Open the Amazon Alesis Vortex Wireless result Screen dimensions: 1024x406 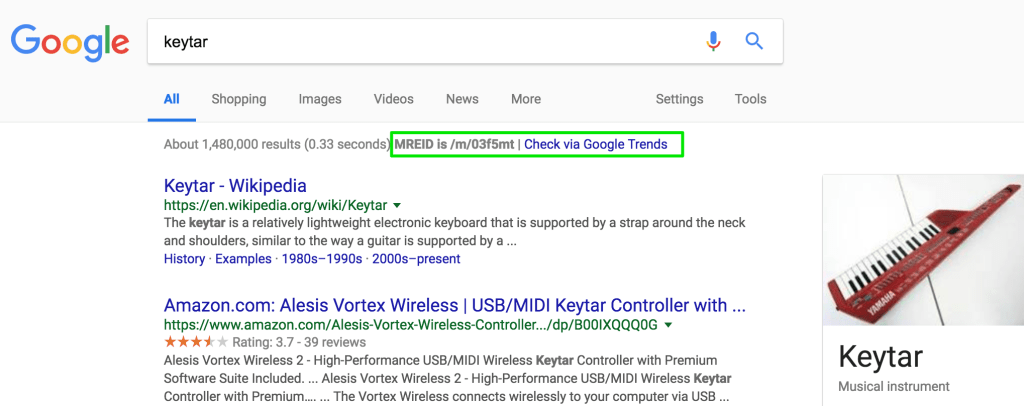(454, 305)
